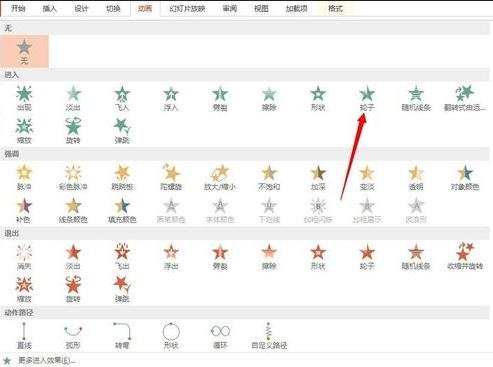This screenshot has height=367, width=493.
Task: Choose the 浮入 entrance effect
Action: coord(171,98)
